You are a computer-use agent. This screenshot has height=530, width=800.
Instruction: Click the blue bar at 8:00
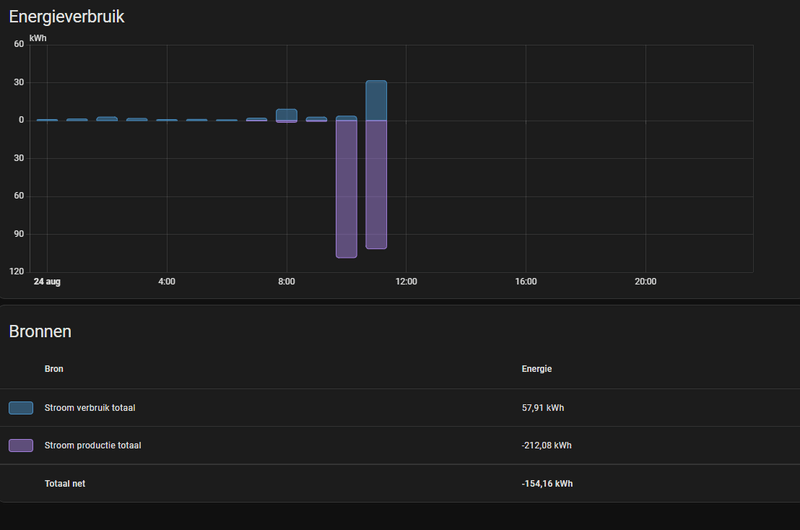287,115
